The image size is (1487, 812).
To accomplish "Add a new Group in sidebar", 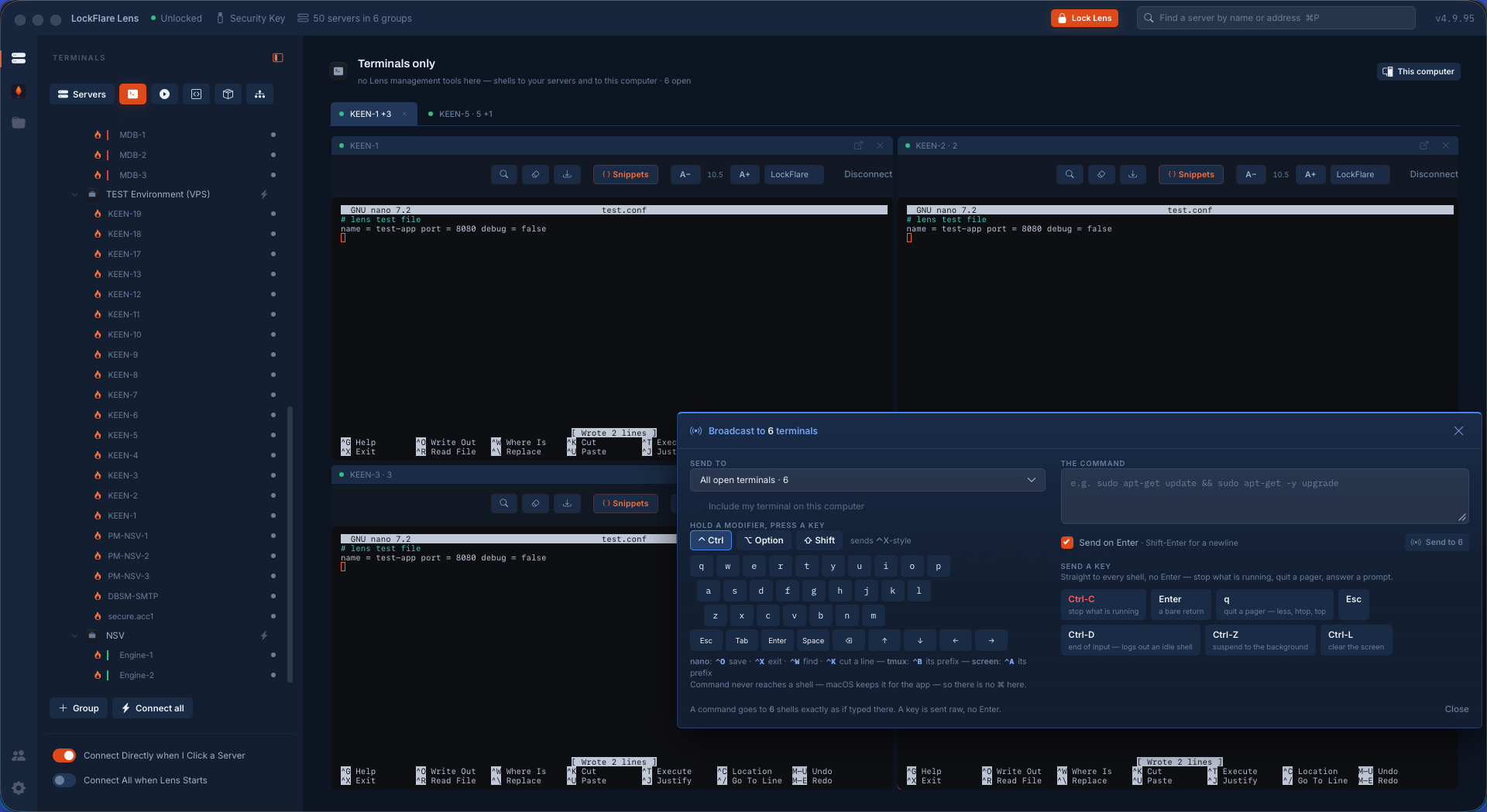I will click(x=79, y=708).
